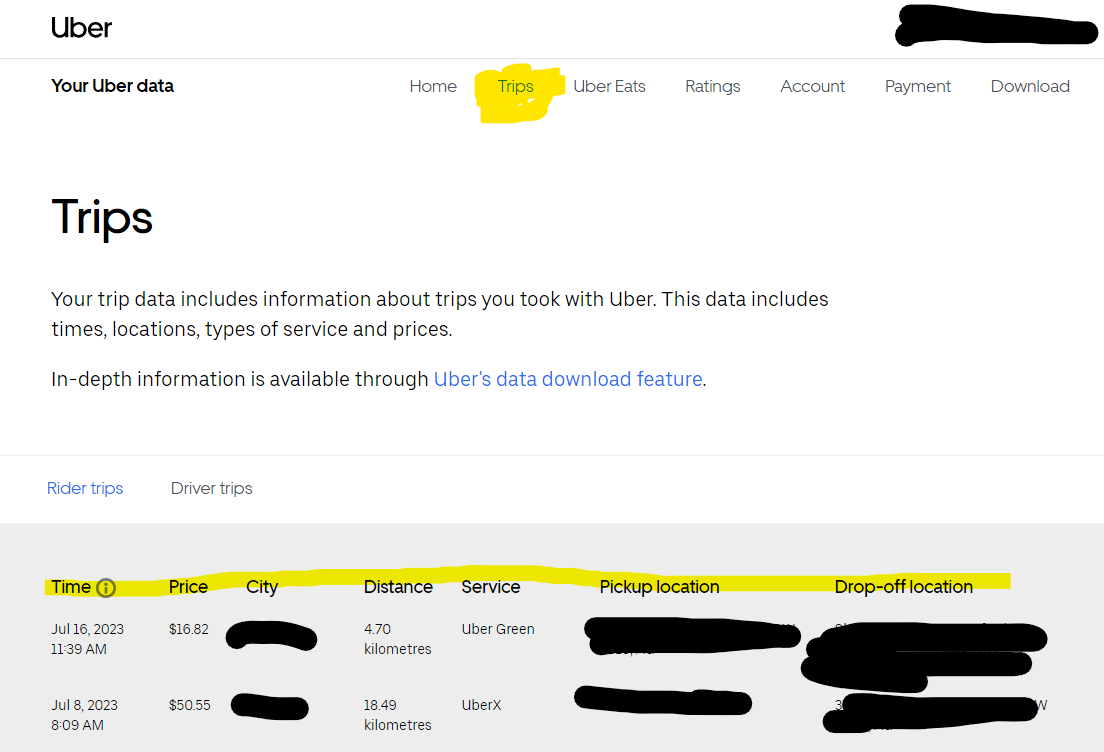Click the 18.49 kilometres distance cell

point(398,715)
